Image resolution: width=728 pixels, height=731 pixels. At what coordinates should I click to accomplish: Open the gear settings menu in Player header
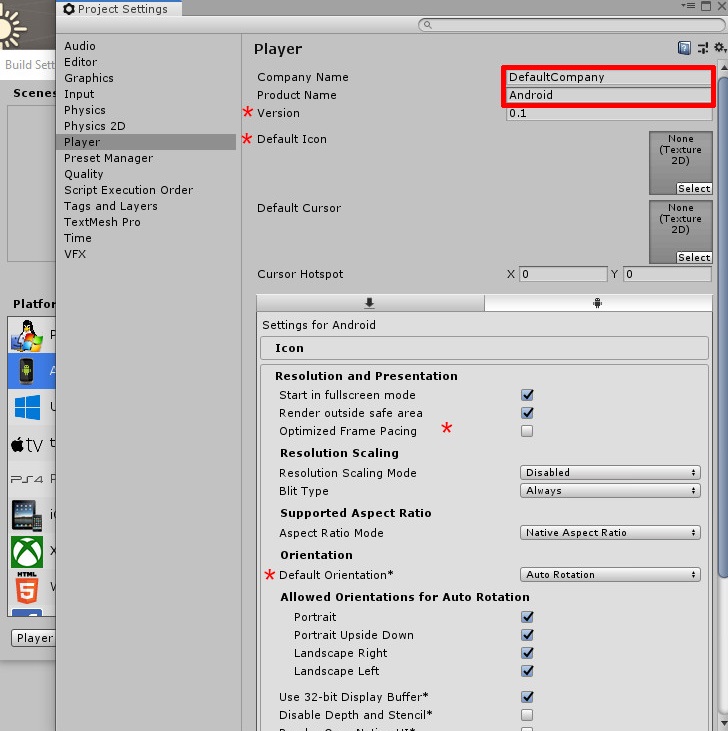(719, 48)
